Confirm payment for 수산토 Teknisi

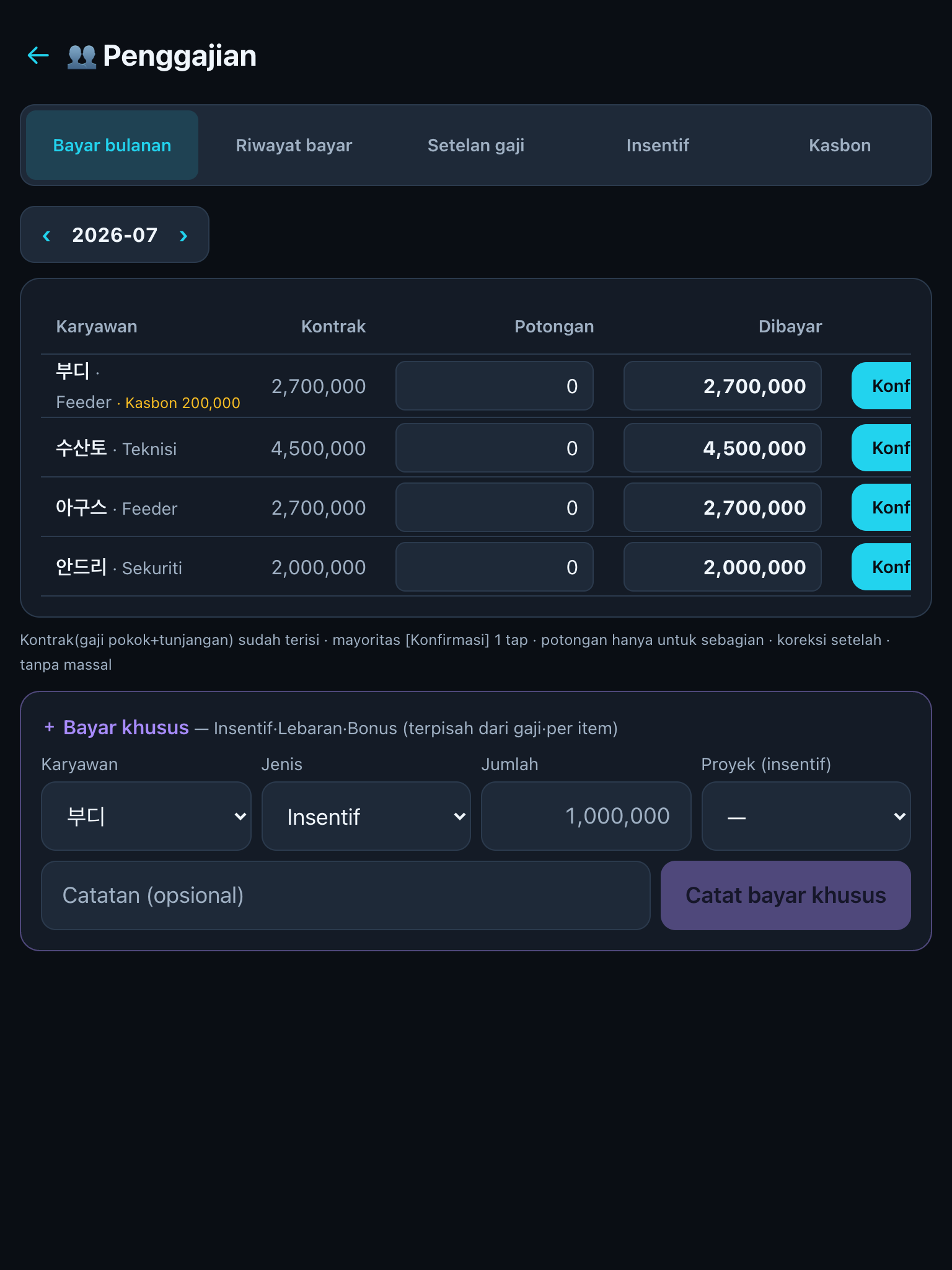coord(881,448)
